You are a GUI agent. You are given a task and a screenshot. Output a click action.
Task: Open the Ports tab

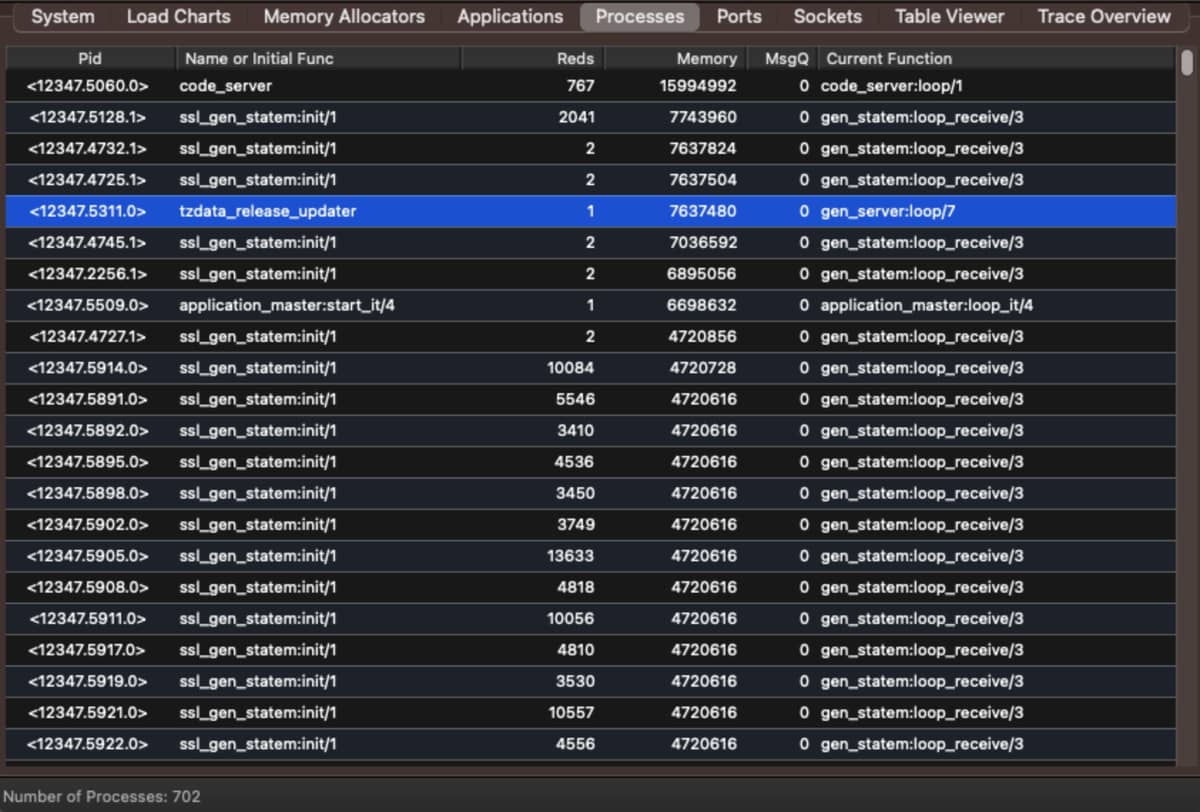click(x=739, y=16)
